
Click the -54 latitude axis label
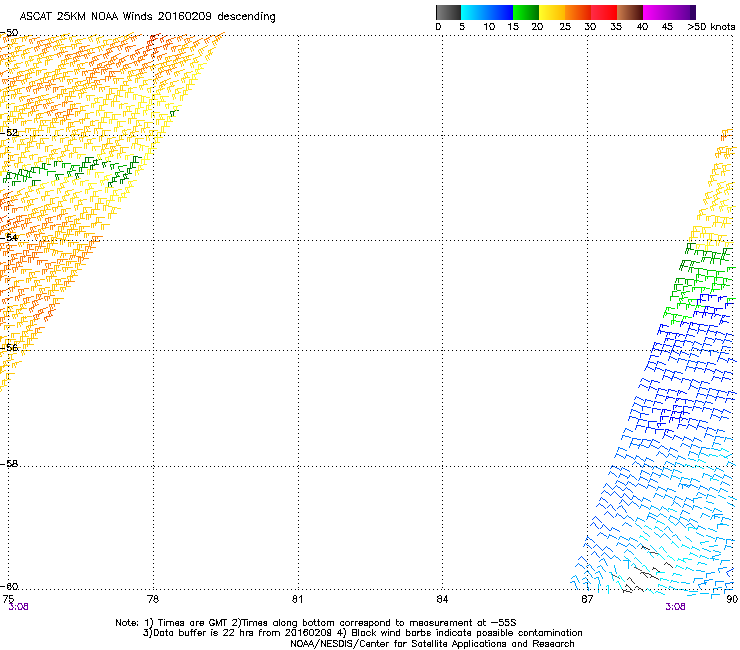[9, 237]
